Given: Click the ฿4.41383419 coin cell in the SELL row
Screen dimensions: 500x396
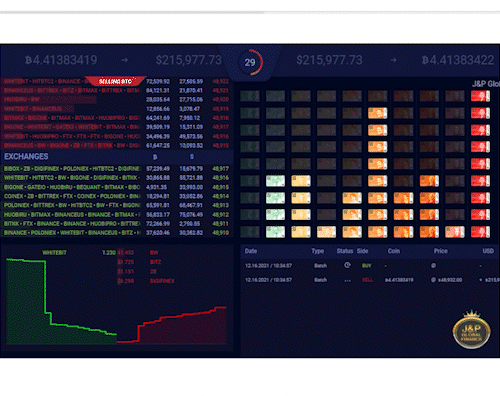Looking at the screenshot, I should pos(399,280).
